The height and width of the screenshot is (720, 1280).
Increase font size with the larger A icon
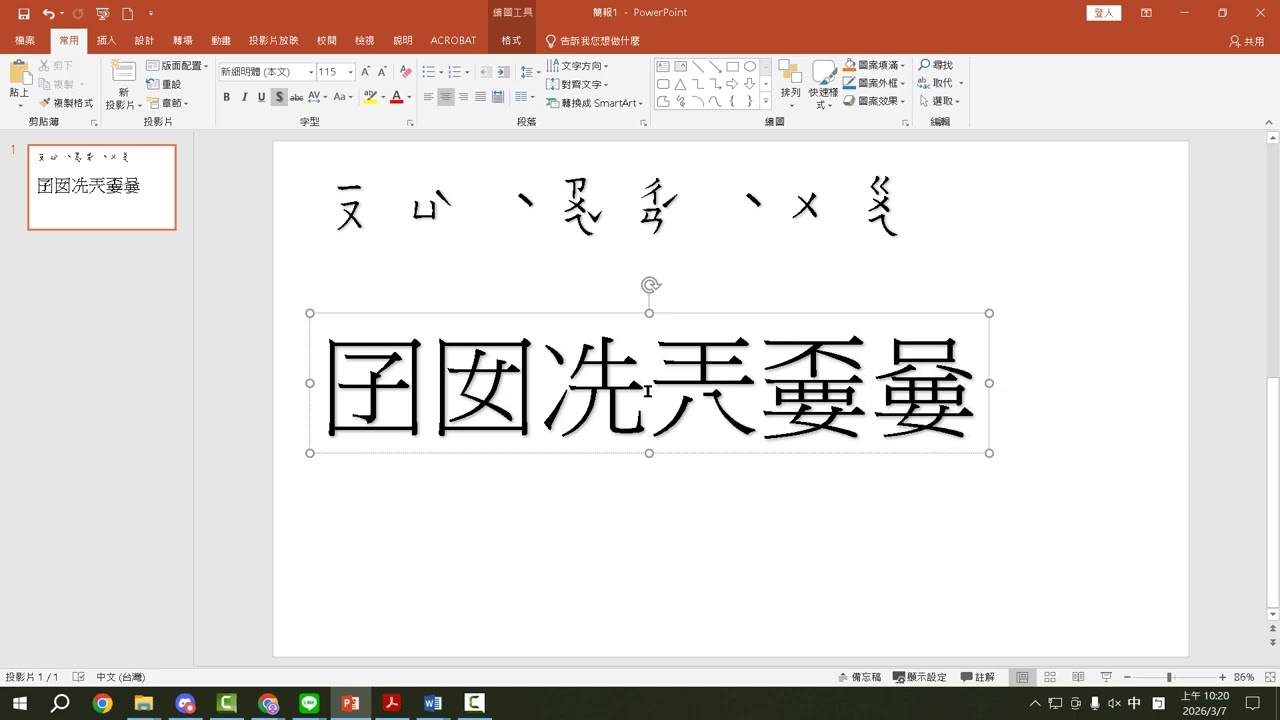coord(365,72)
